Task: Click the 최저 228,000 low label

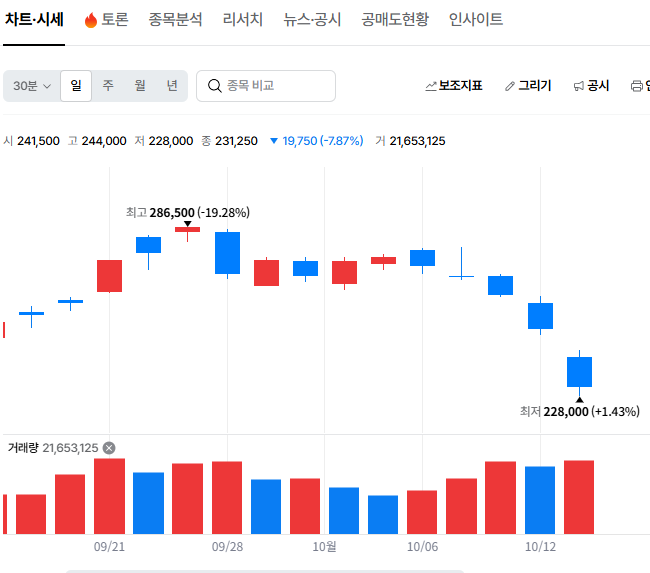Action: (x=580, y=412)
